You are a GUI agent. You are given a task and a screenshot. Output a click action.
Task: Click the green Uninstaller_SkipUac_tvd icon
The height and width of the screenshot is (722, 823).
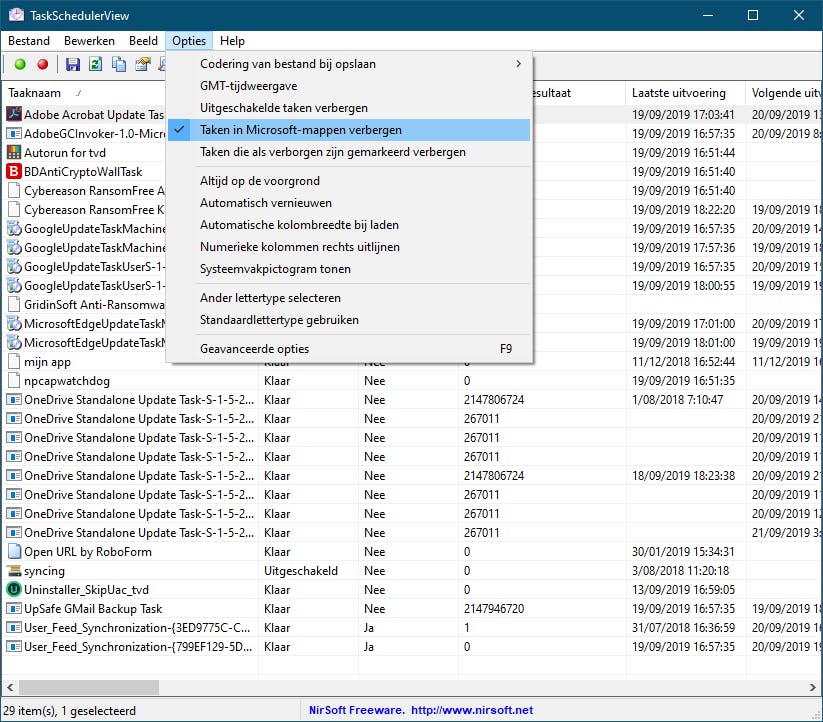(x=14, y=589)
